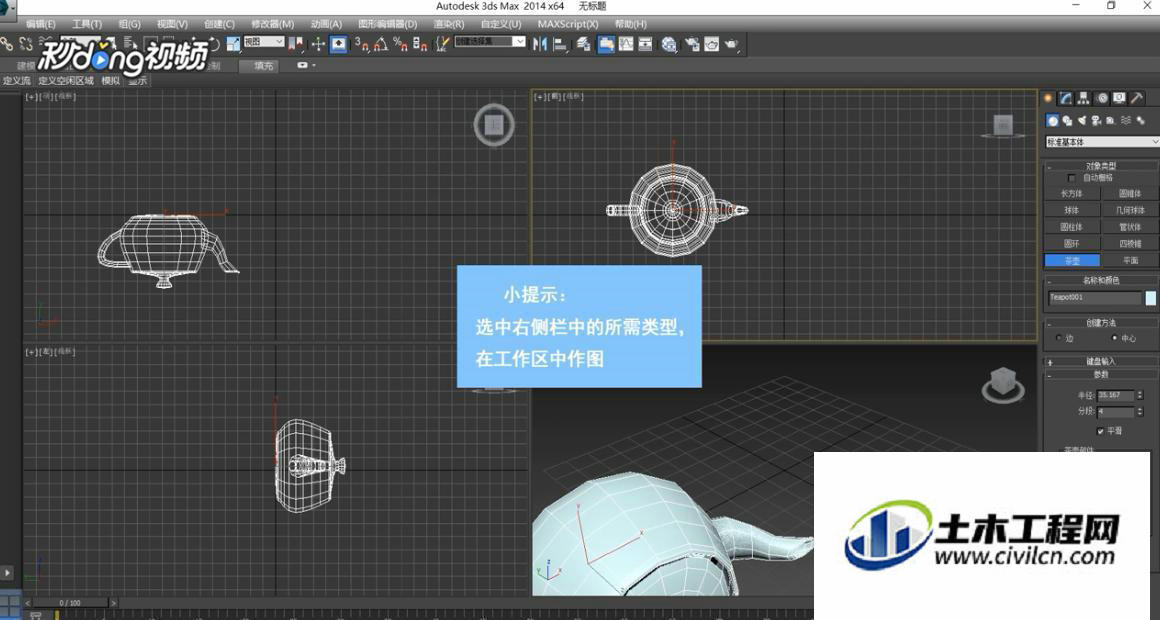Click the 圆锥体 cone button
This screenshot has height=620, width=1160.
pos(1130,194)
